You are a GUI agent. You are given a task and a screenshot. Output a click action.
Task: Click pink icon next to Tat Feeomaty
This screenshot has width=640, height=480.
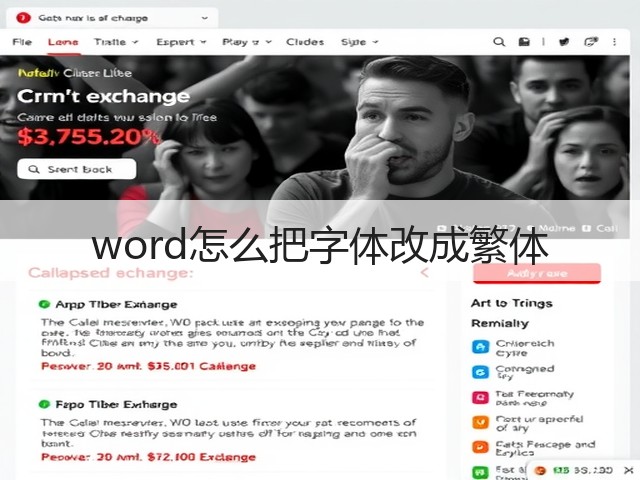click(x=480, y=397)
